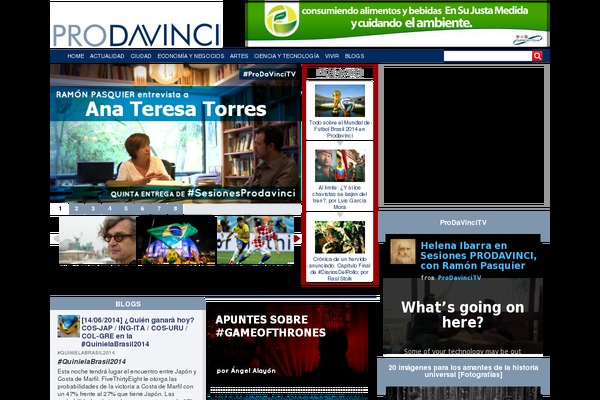Open 'Helena Ibarra en Sesiones PRODAVINCI' video title
Image resolution: width=600 pixels, height=400 pixels.
[x=478, y=255]
